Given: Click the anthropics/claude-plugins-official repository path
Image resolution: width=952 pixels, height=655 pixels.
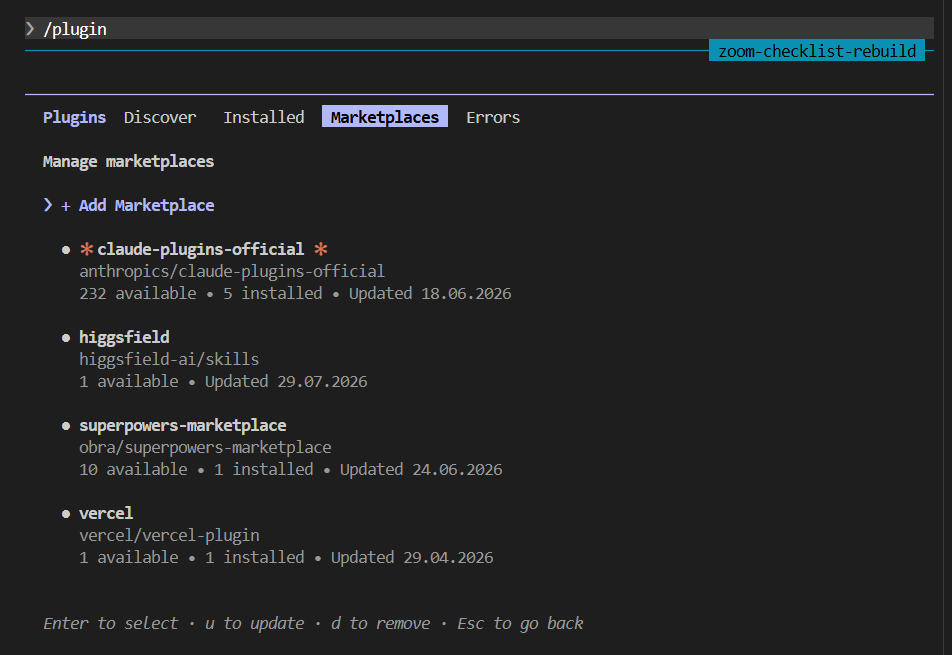Looking at the screenshot, I should 232,271.
